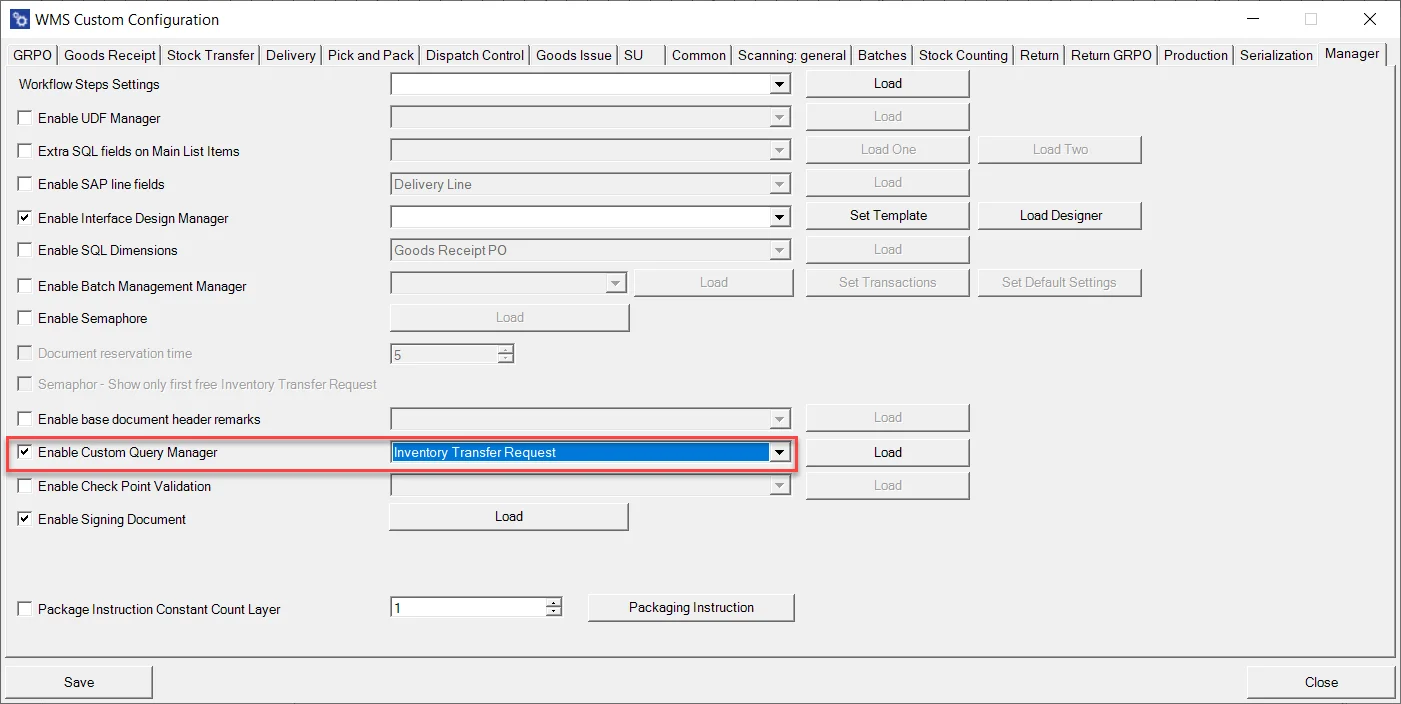
Task: Increment the document reservation time spinner
Action: [x=506, y=349]
